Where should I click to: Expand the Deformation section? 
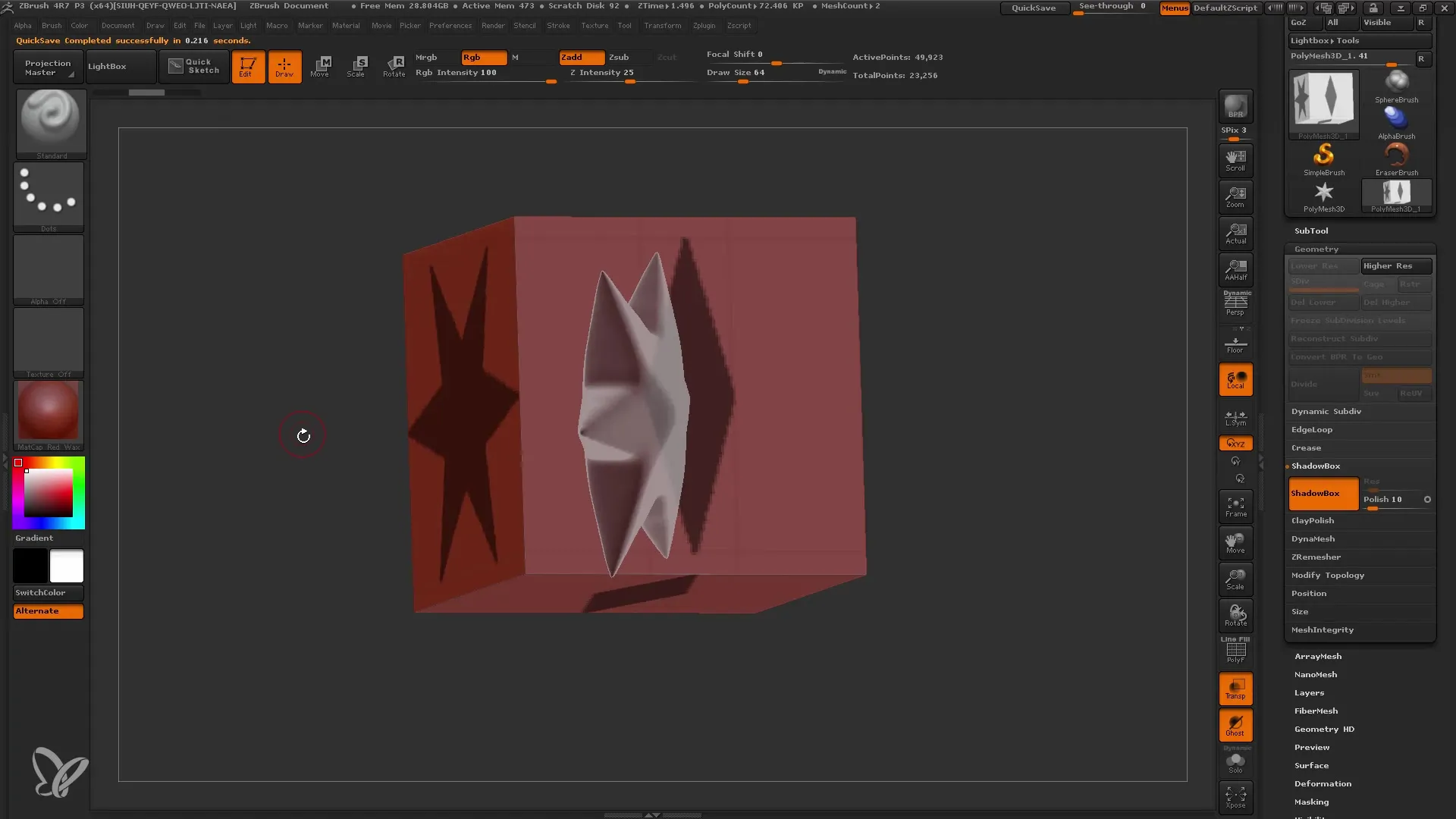tap(1323, 783)
